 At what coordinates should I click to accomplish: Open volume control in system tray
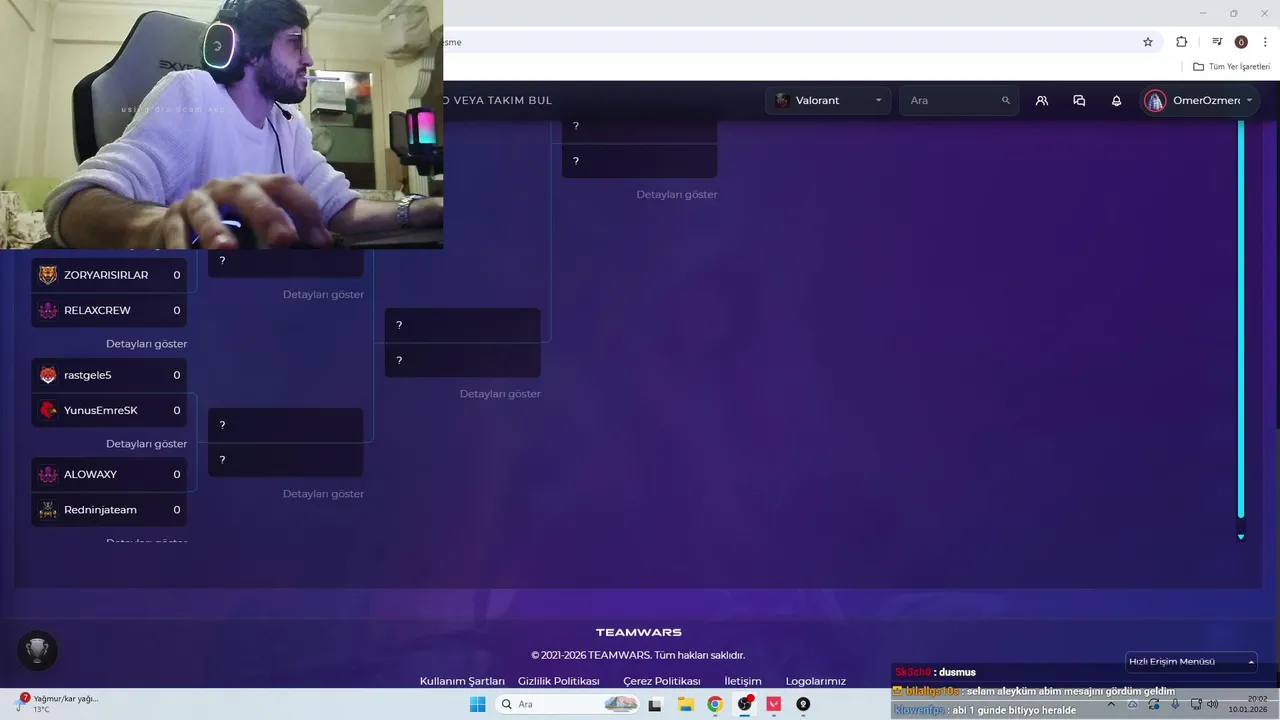(x=1213, y=704)
